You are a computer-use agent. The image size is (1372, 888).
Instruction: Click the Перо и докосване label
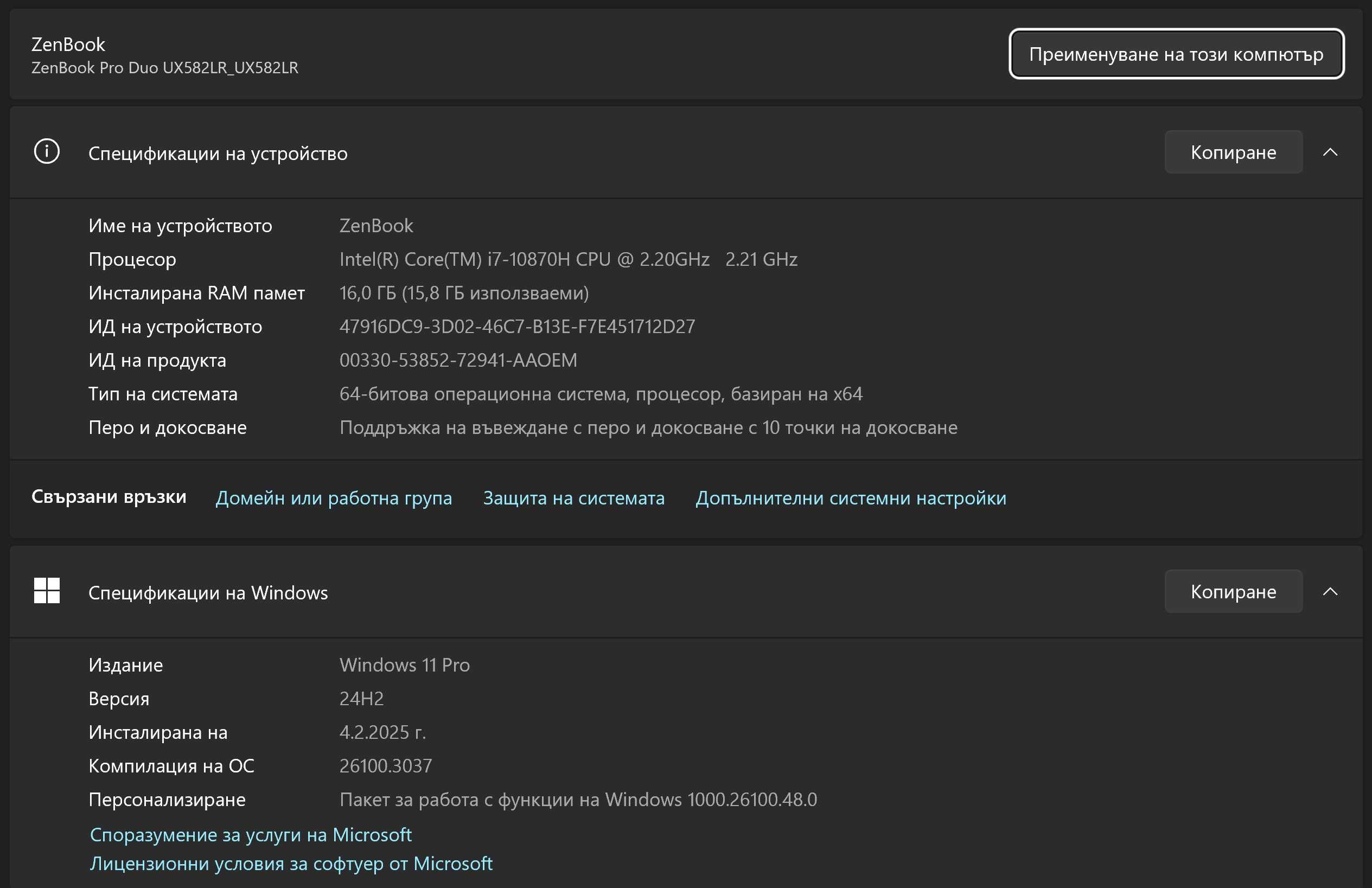[x=168, y=428]
